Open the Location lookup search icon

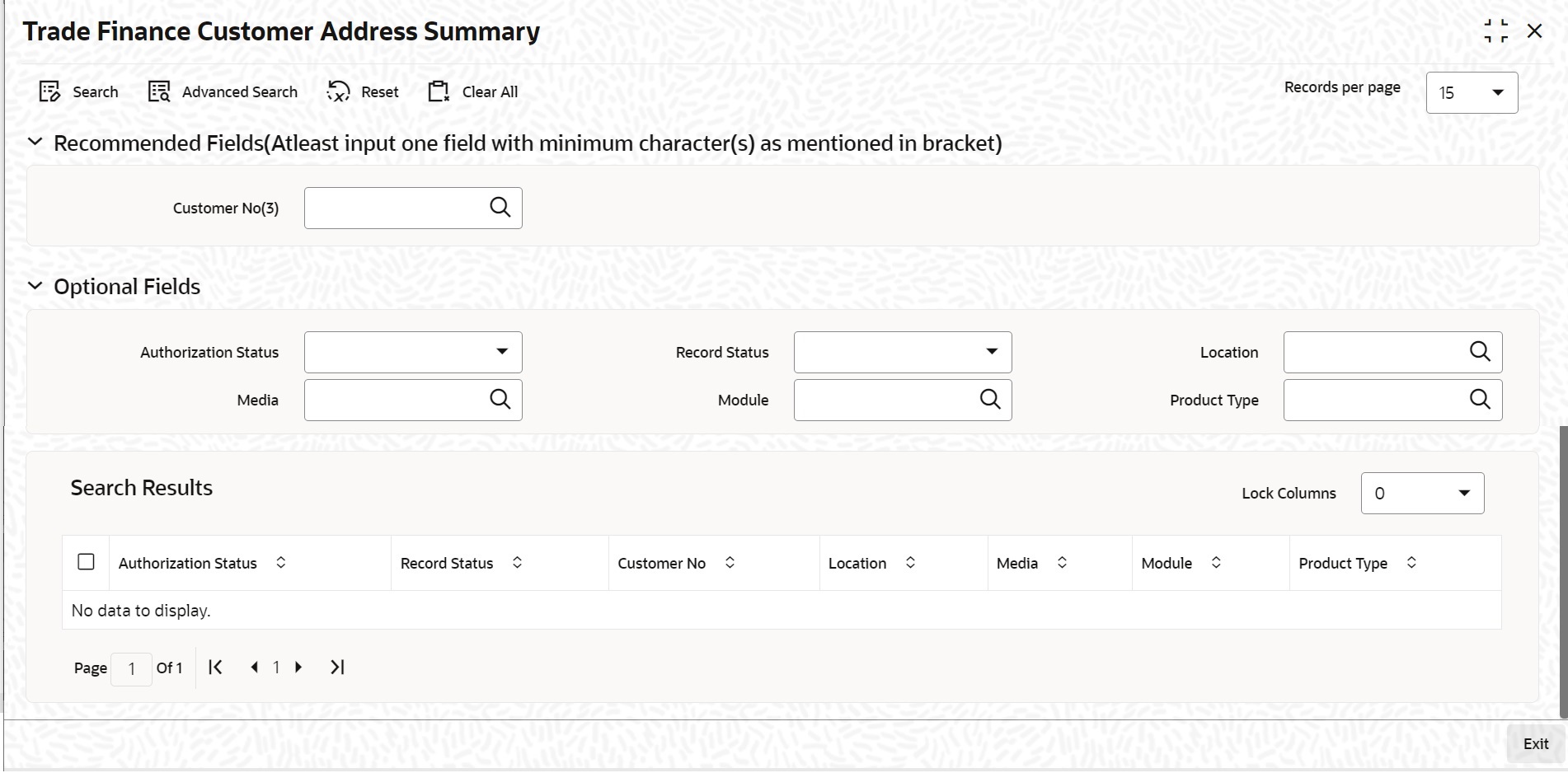point(1480,352)
